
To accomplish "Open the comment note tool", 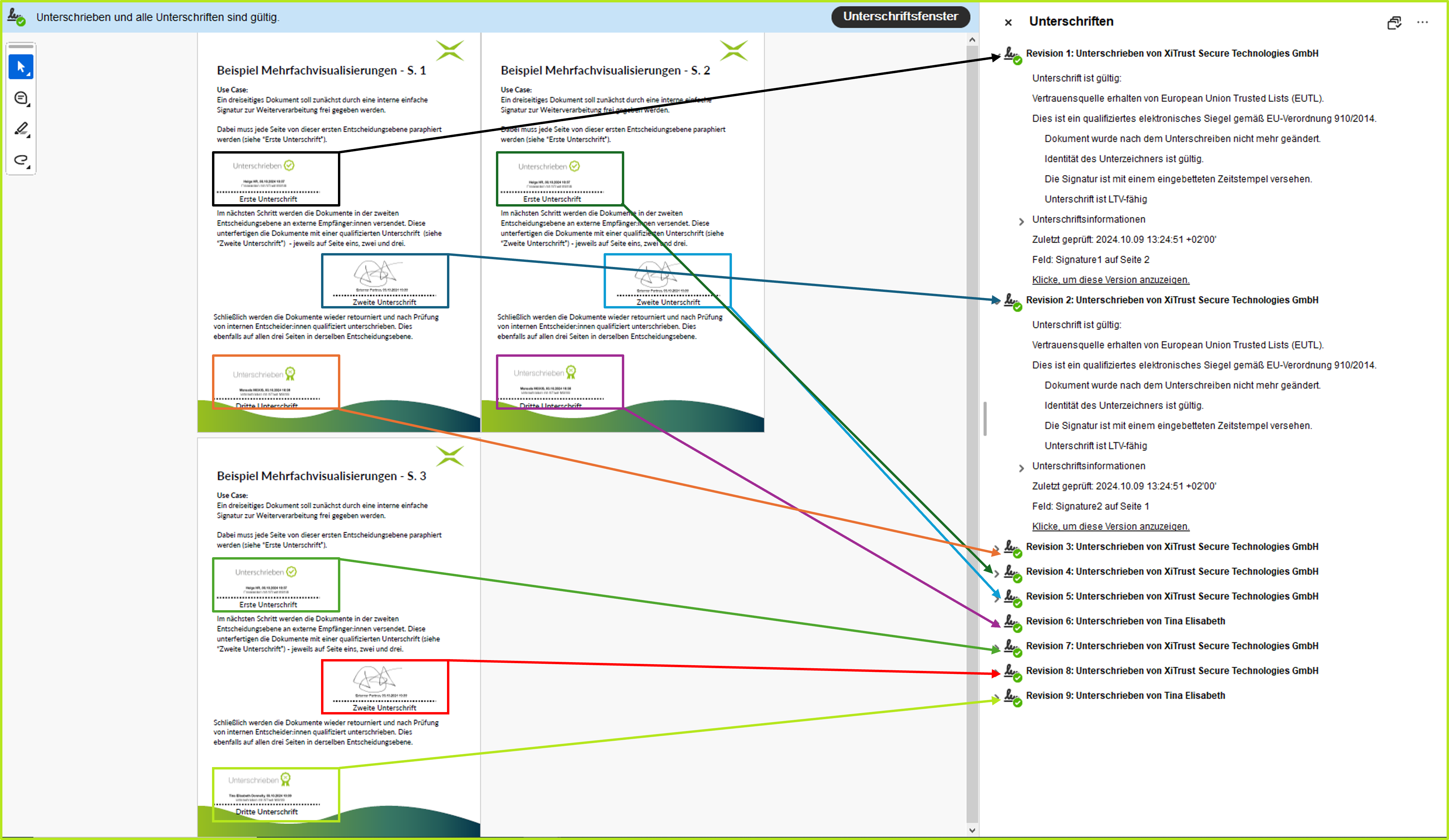I will pyautogui.click(x=21, y=98).
